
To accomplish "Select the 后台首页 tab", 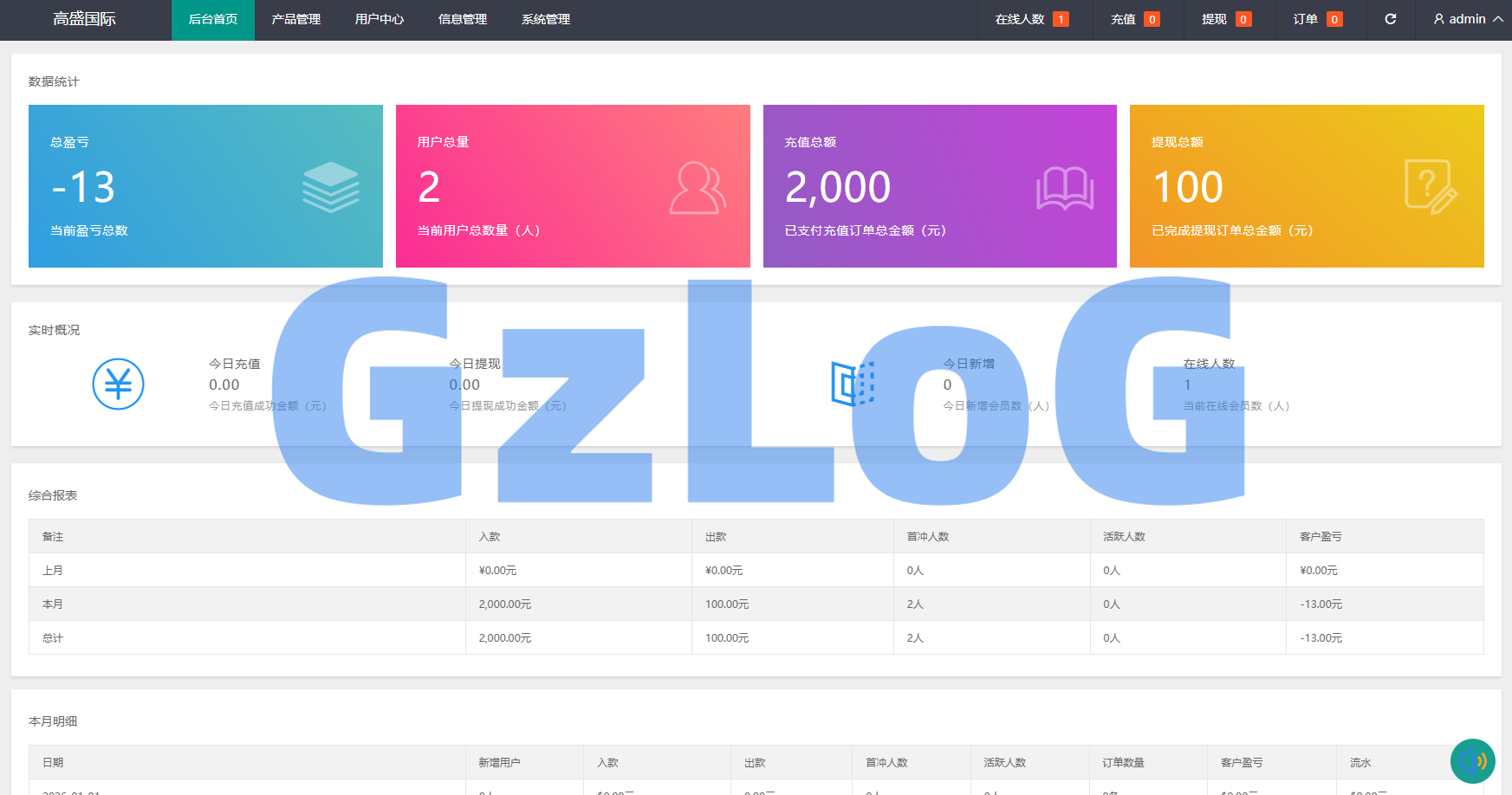I will pyautogui.click(x=212, y=19).
